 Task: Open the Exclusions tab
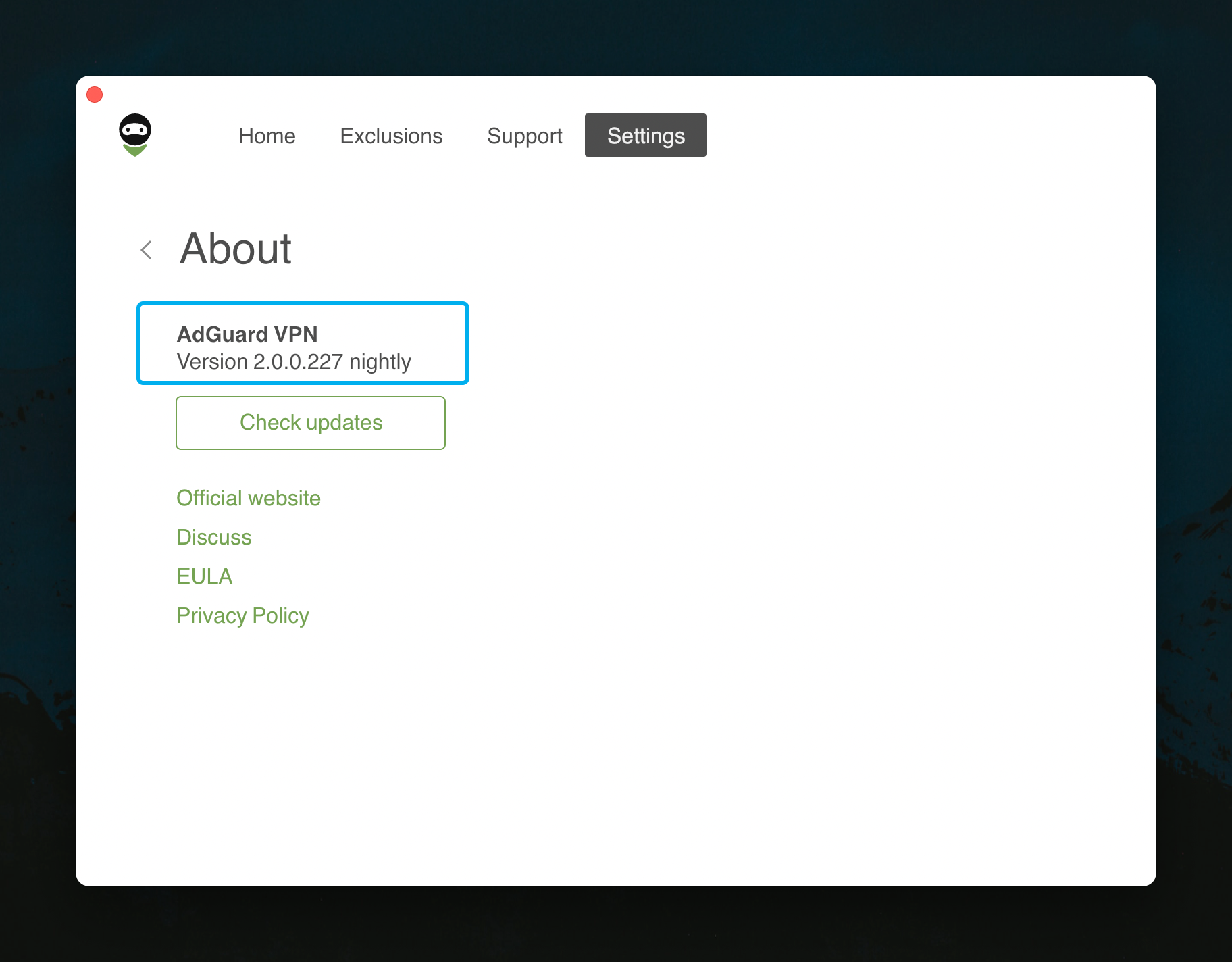tap(391, 136)
